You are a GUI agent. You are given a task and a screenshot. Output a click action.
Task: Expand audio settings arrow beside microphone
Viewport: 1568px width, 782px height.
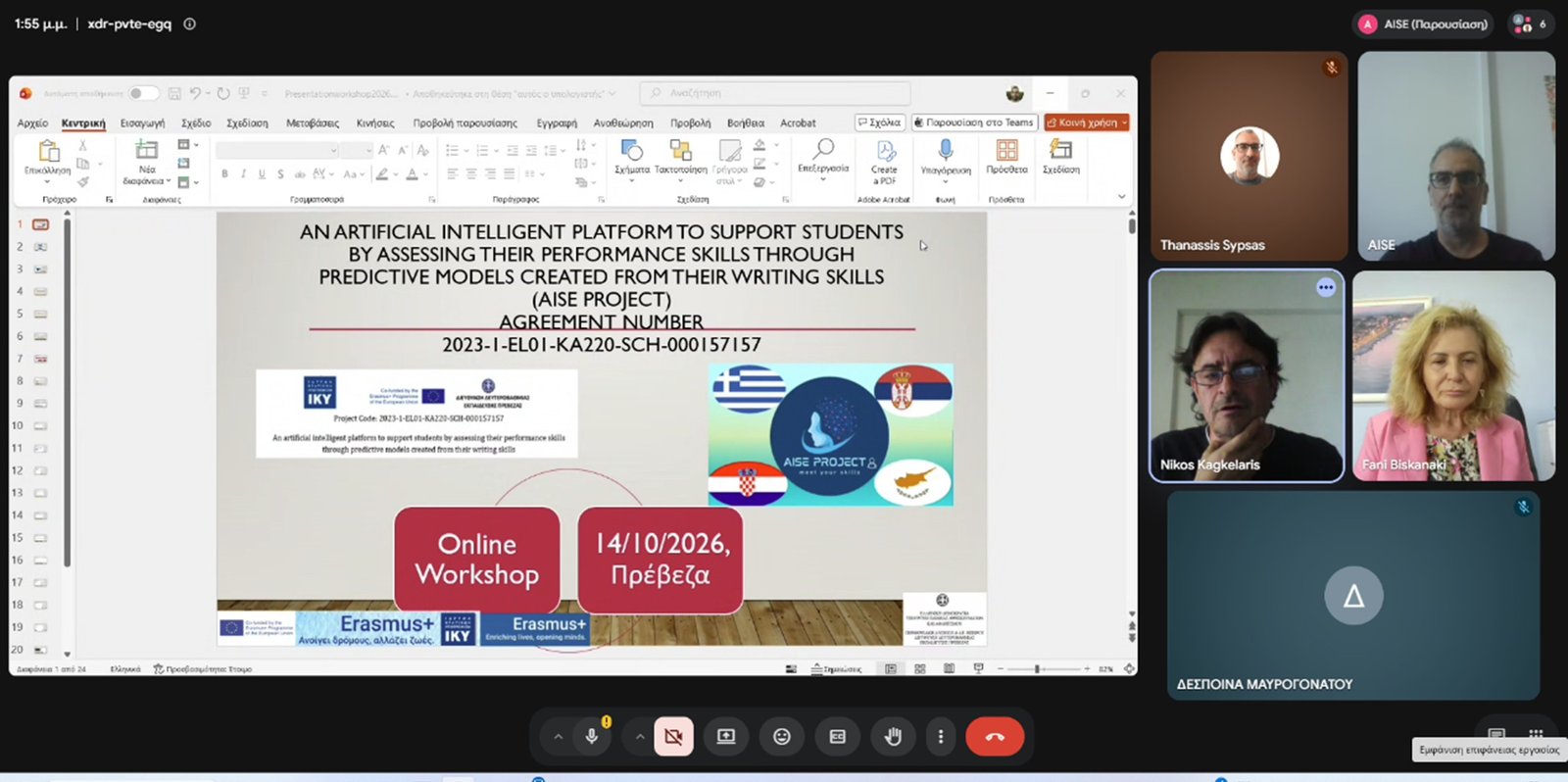click(x=558, y=737)
